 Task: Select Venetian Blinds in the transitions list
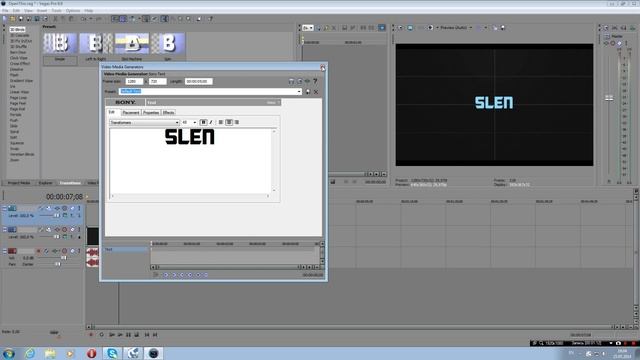(22, 155)
